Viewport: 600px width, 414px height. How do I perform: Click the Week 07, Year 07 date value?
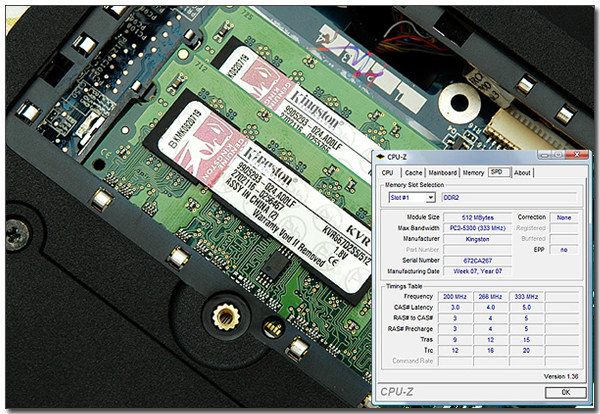coord(477,271)
